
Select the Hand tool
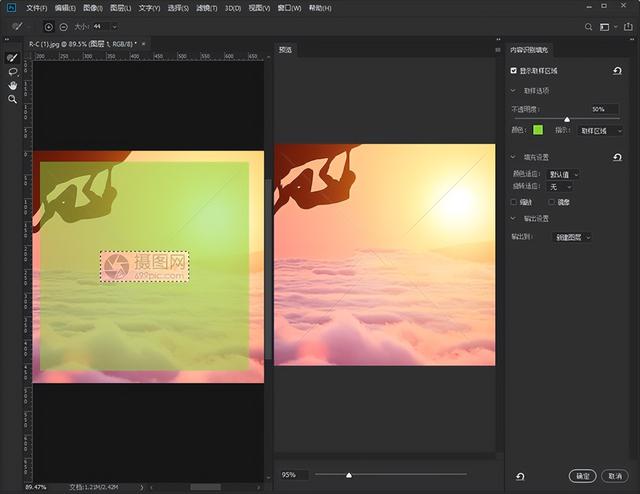pyautogui.click(x=12, y=85)
